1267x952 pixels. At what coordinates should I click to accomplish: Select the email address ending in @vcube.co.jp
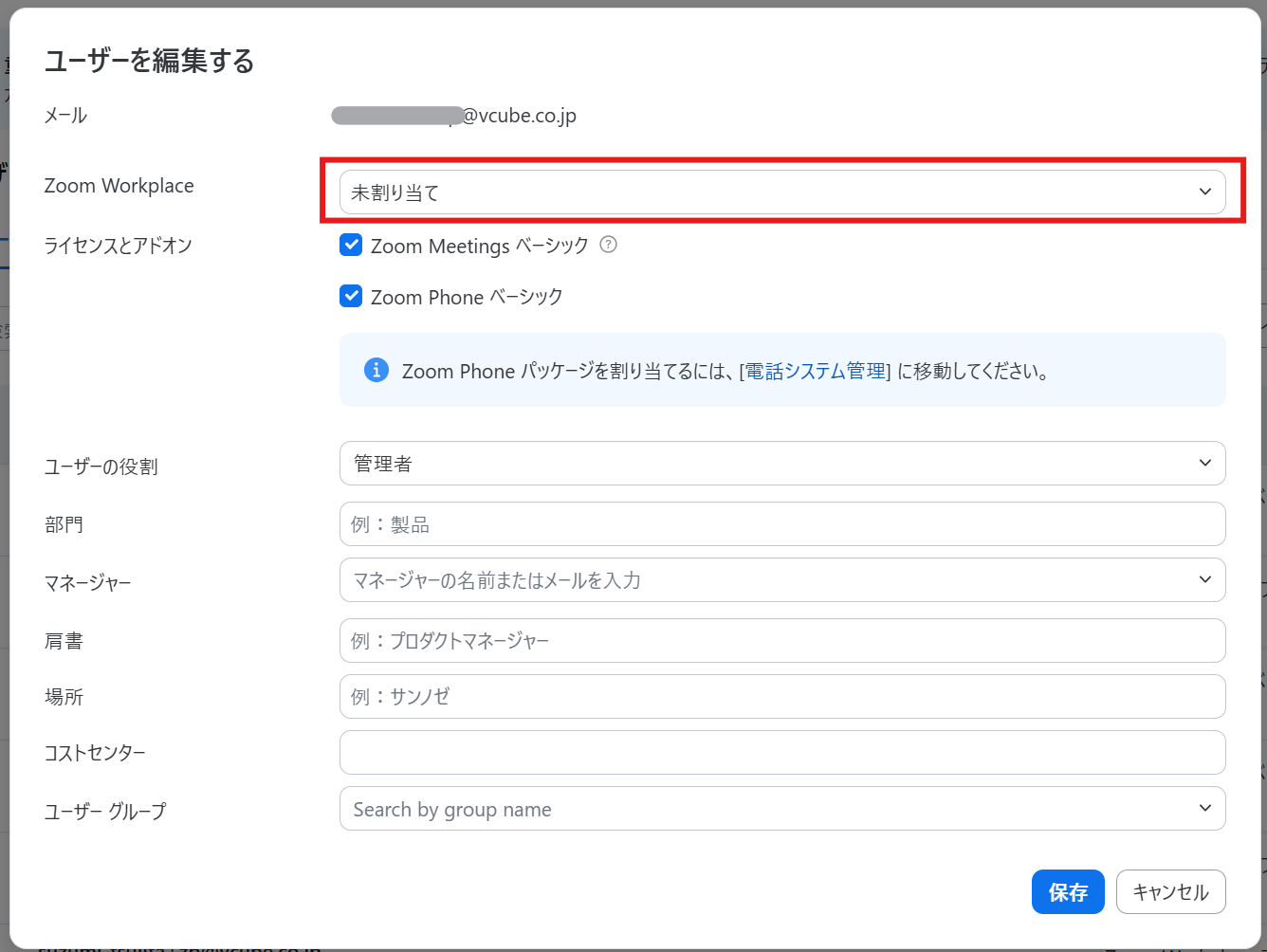[x=453, y=116]
